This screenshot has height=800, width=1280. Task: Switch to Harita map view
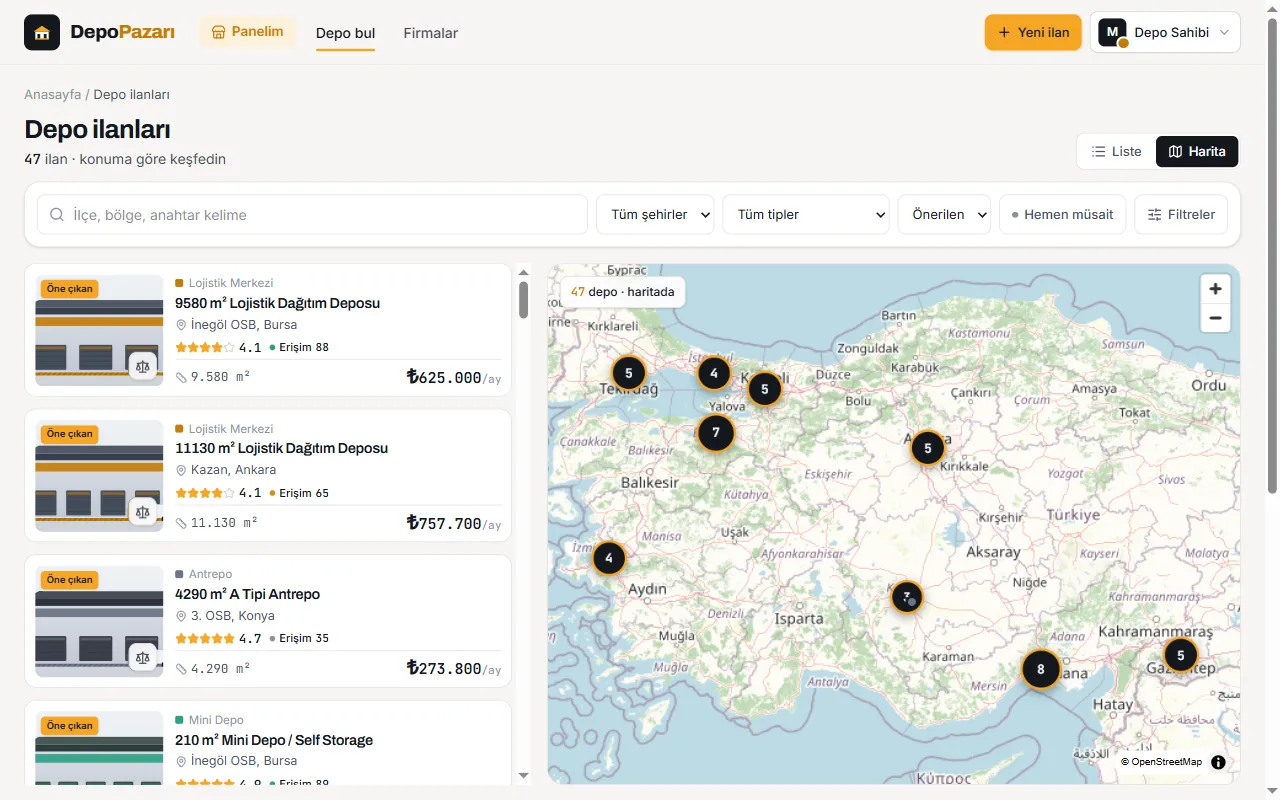tap(1197, 152)
